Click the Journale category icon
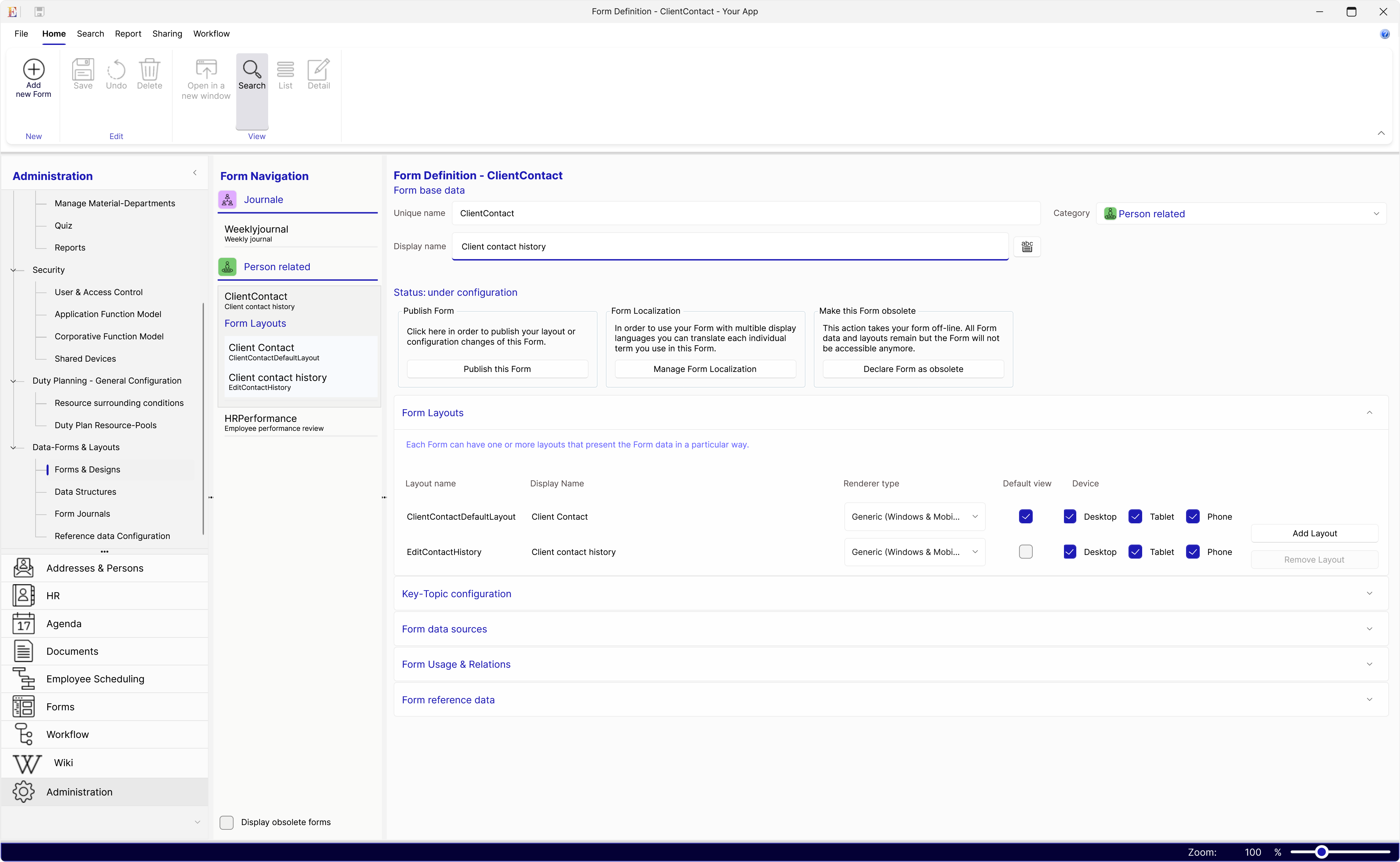Screen dimensions: 1400x862 point(228,200)
